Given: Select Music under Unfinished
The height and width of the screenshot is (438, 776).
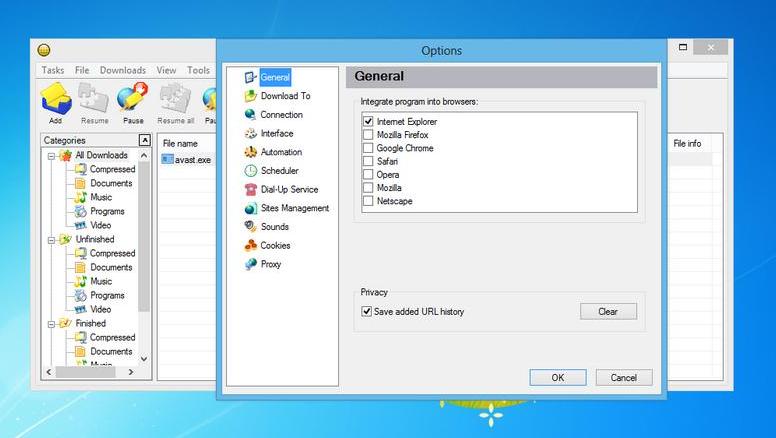Looking at the screenshot, I should pyautogui.click(x=101, y=281).
